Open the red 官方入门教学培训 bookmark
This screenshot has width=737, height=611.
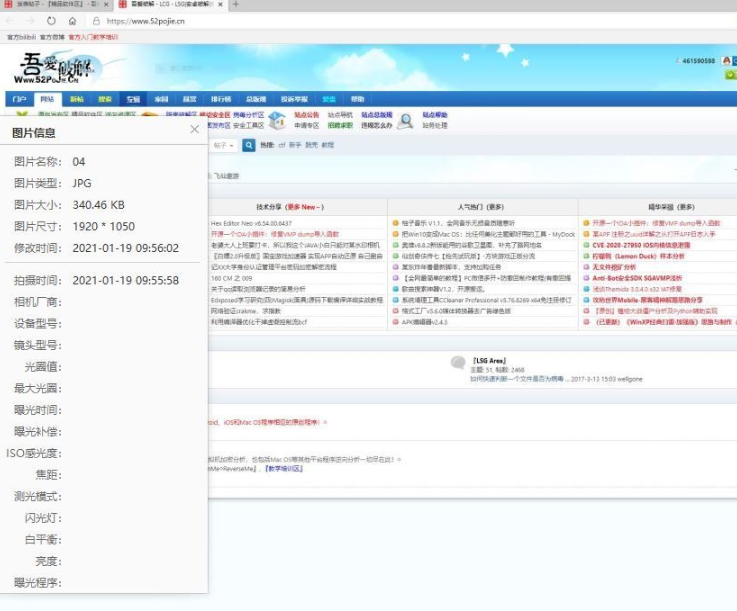93,37
